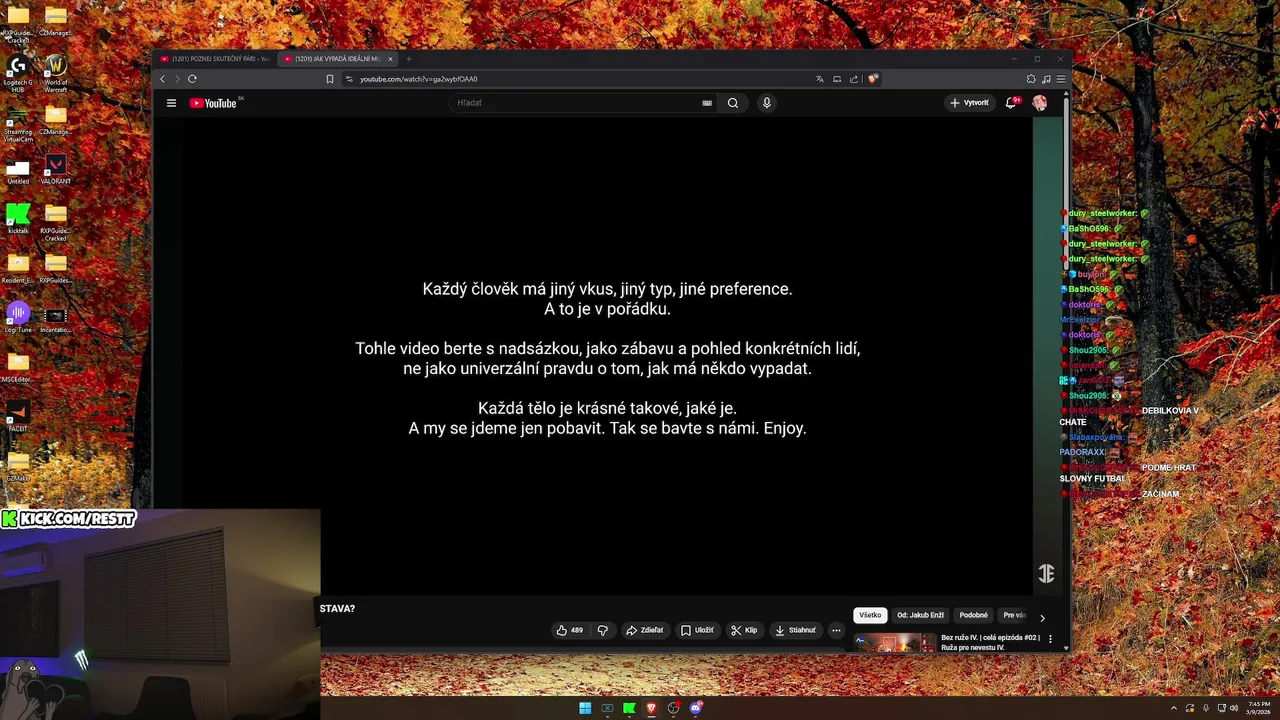
Task: Bookmark this page in browser
Action: 330,79
